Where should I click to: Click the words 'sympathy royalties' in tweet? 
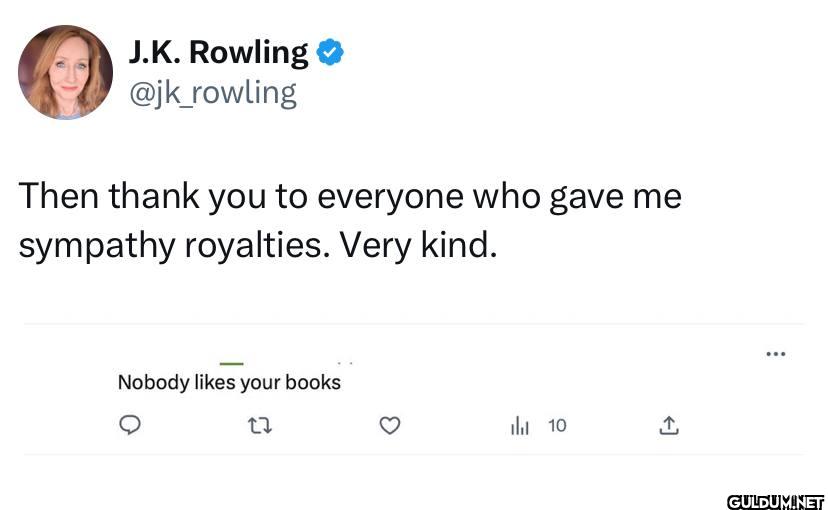click(173, 245)
